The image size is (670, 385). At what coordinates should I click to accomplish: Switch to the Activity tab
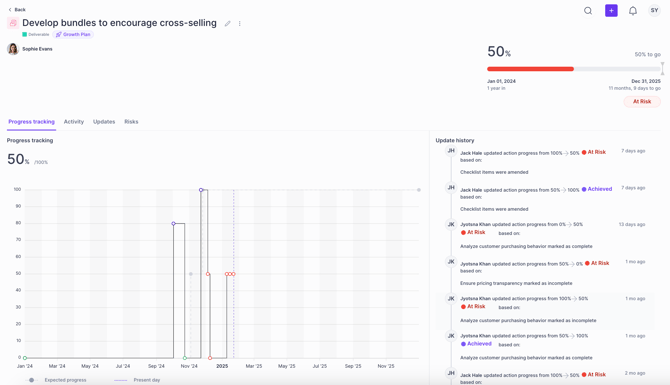[x=74, y=122]
